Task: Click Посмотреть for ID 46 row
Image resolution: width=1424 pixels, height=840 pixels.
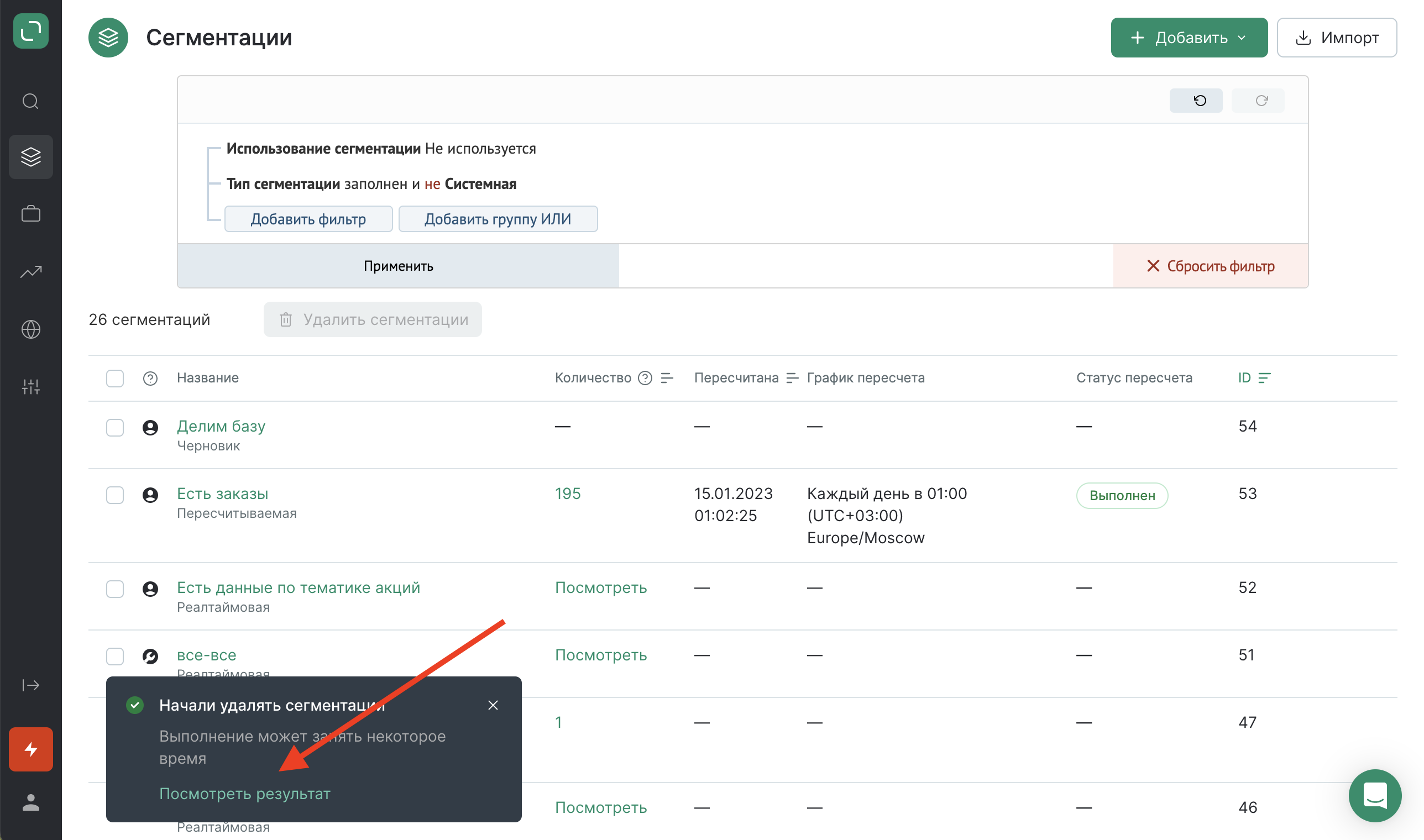Action: [601, 808]
